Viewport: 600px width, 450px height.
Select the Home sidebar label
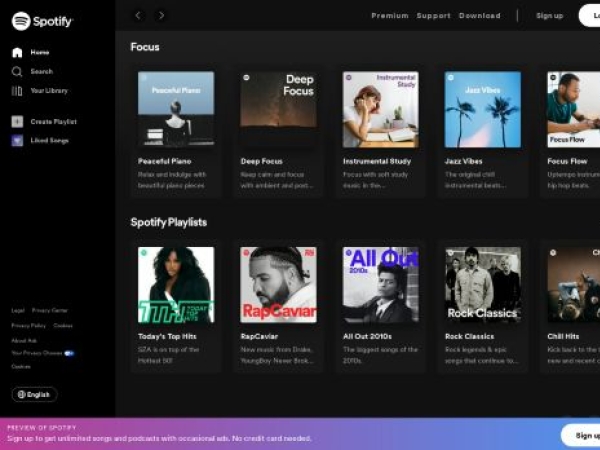click(40, 52)
